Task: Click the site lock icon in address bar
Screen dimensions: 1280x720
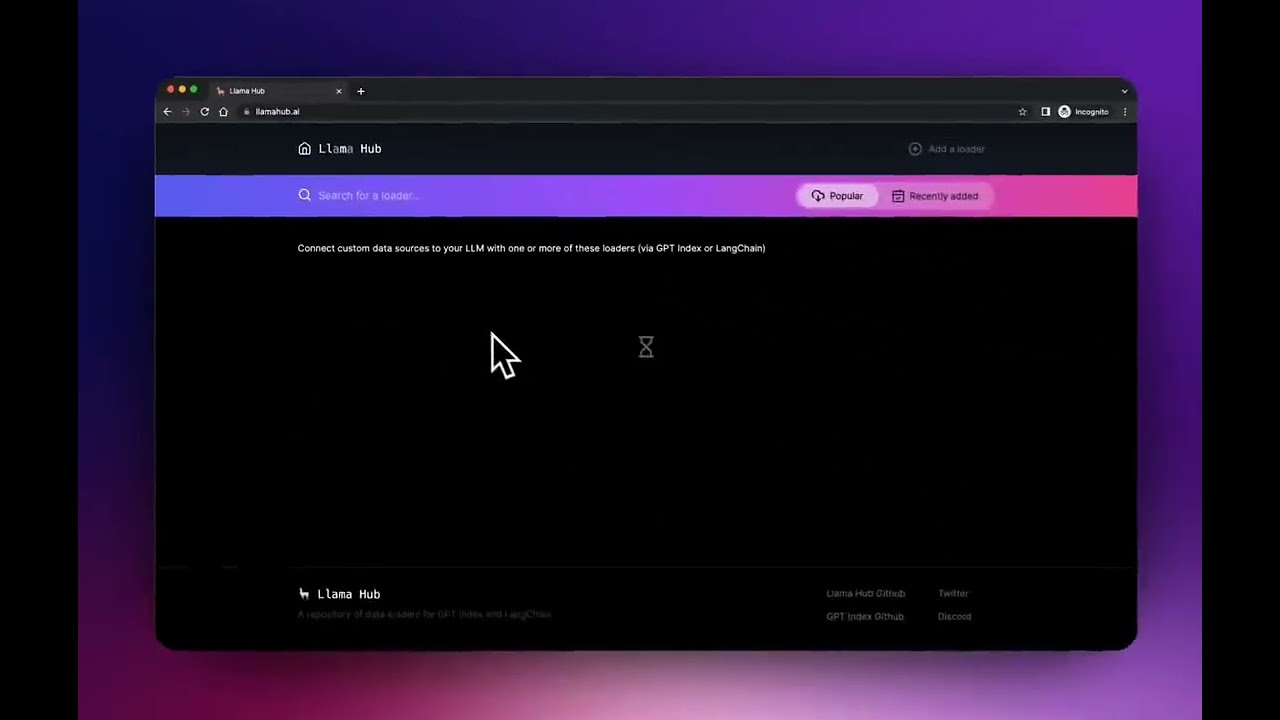Action: (x=247, y=112)
